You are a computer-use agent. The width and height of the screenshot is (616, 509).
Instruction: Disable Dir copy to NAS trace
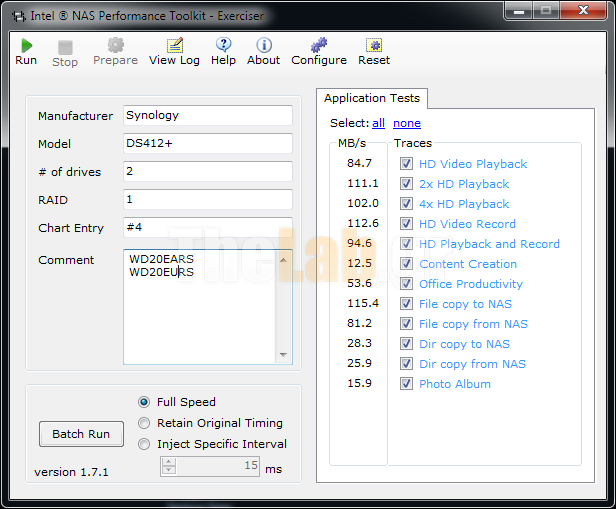pyautogui.click(x=406, y=344)
